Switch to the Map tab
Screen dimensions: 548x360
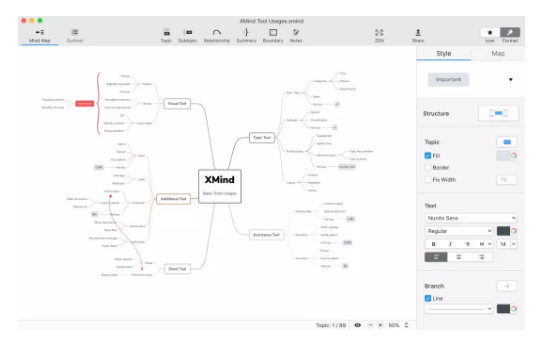pyautogui.click(x=498, y=53)
